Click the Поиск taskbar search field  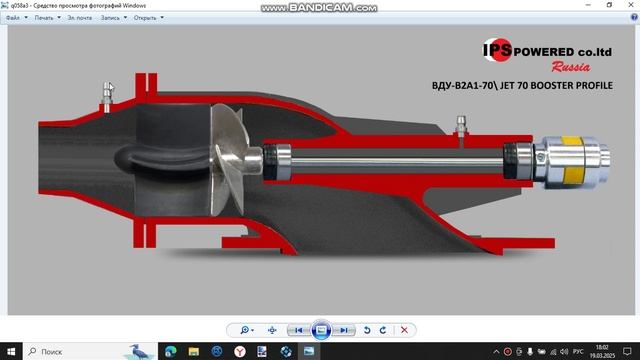click(x=90, y=351)
